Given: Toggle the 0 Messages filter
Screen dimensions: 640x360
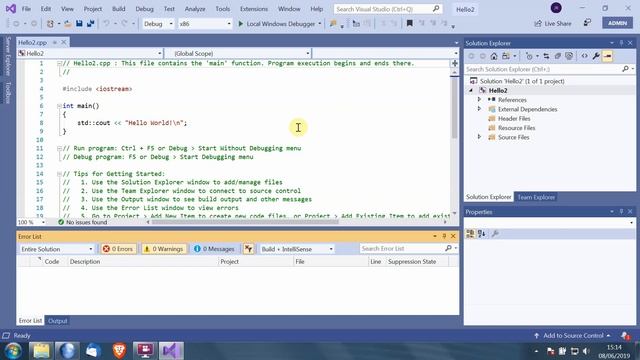Looking at the screenshot, I should 214,249.
